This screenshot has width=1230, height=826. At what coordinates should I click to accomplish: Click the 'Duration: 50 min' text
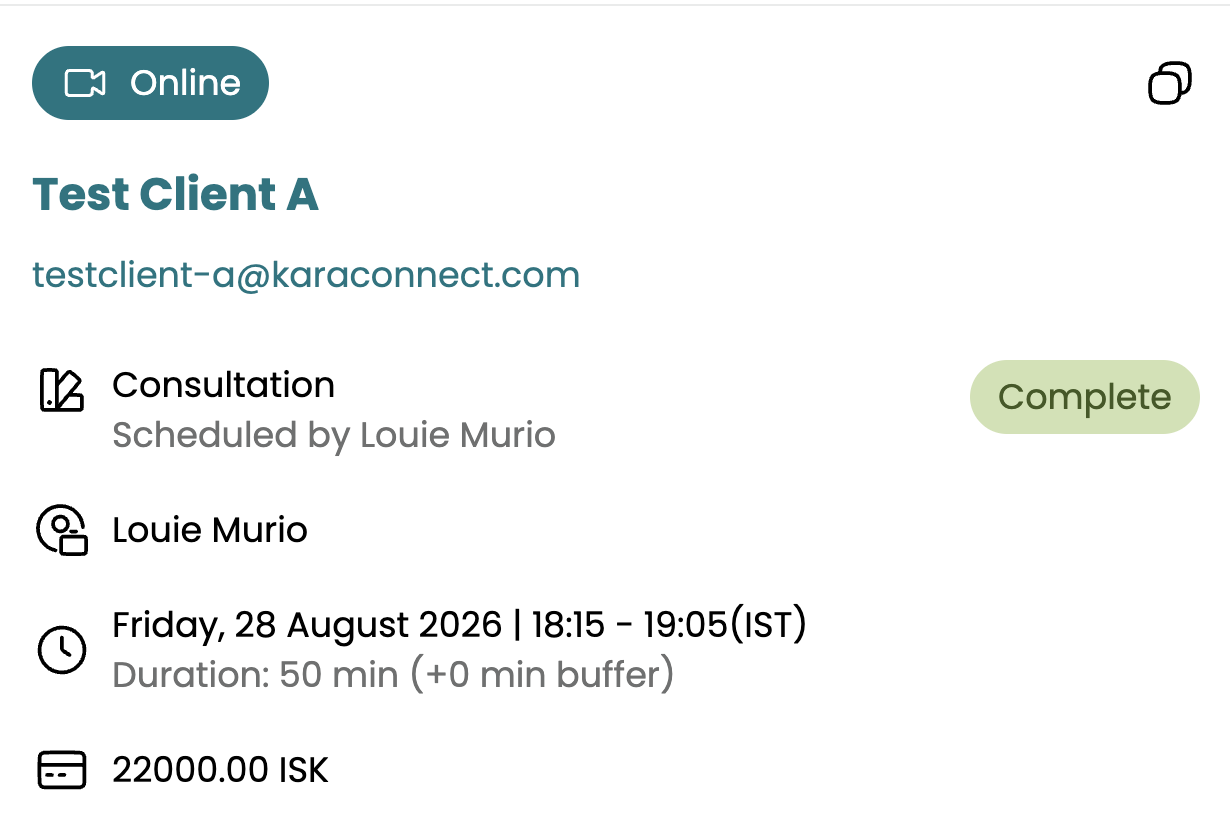(x=255, y=675)
